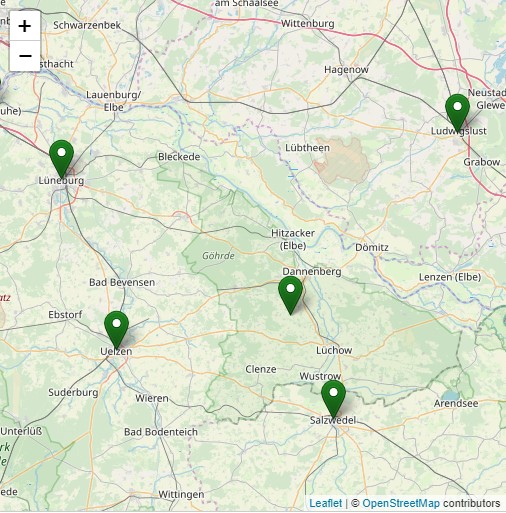The width and height of the screenshot is (506, 513).
Task: Click the Bad Bodenteich town label
Action: (x=161, y=432)
